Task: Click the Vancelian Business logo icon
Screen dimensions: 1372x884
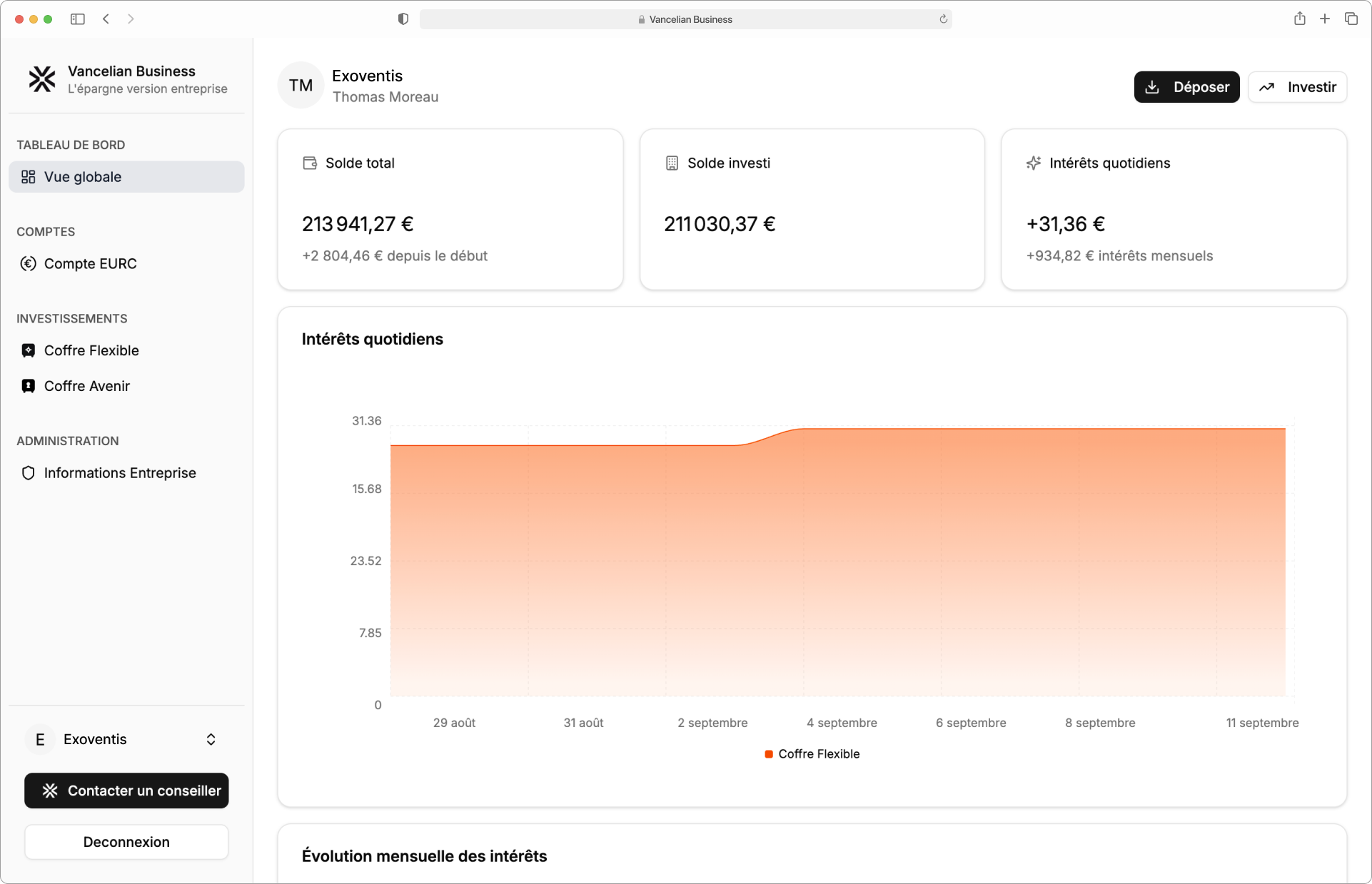Action: point(42,79)
